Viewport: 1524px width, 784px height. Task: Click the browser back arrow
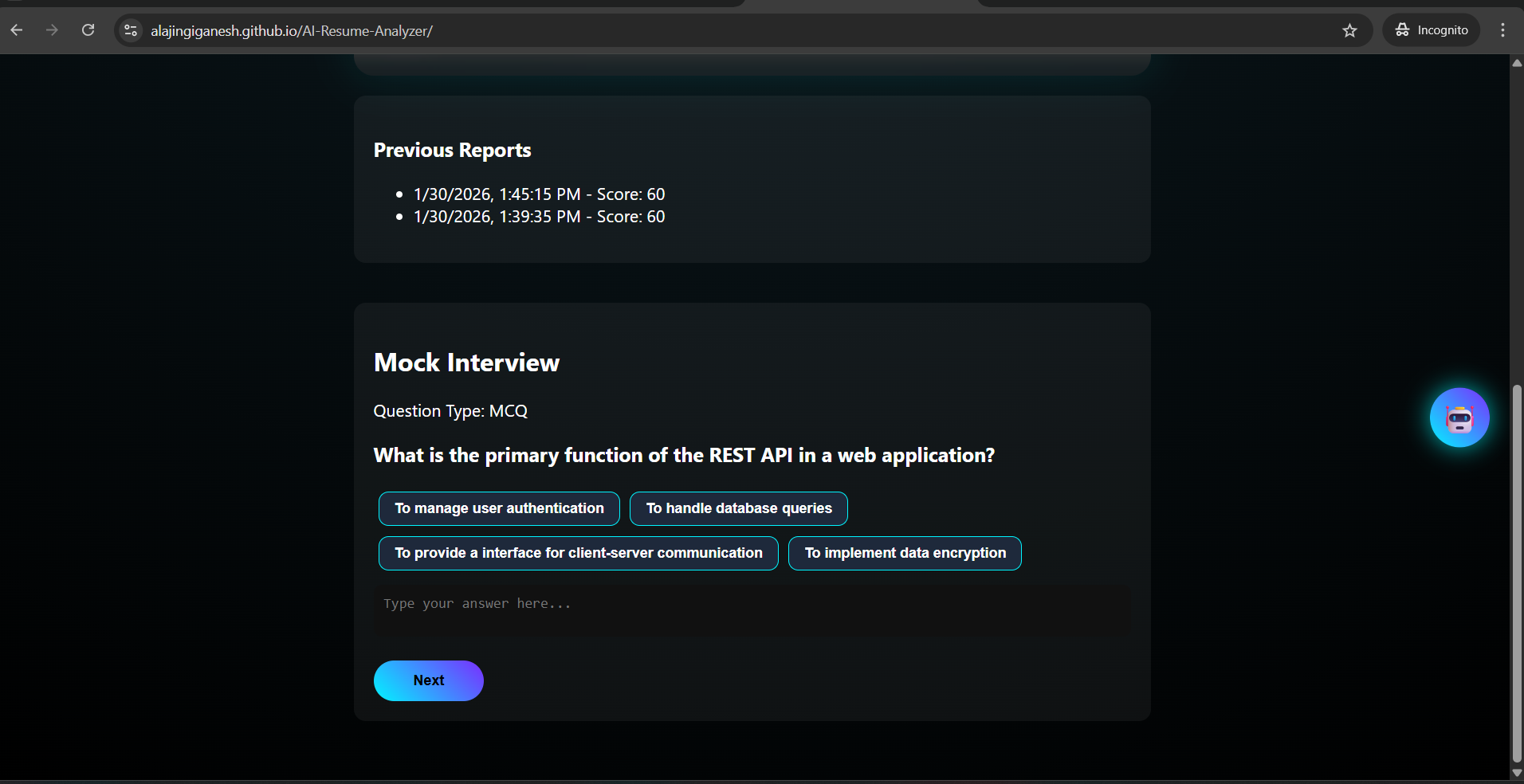[x=17, y=30]
